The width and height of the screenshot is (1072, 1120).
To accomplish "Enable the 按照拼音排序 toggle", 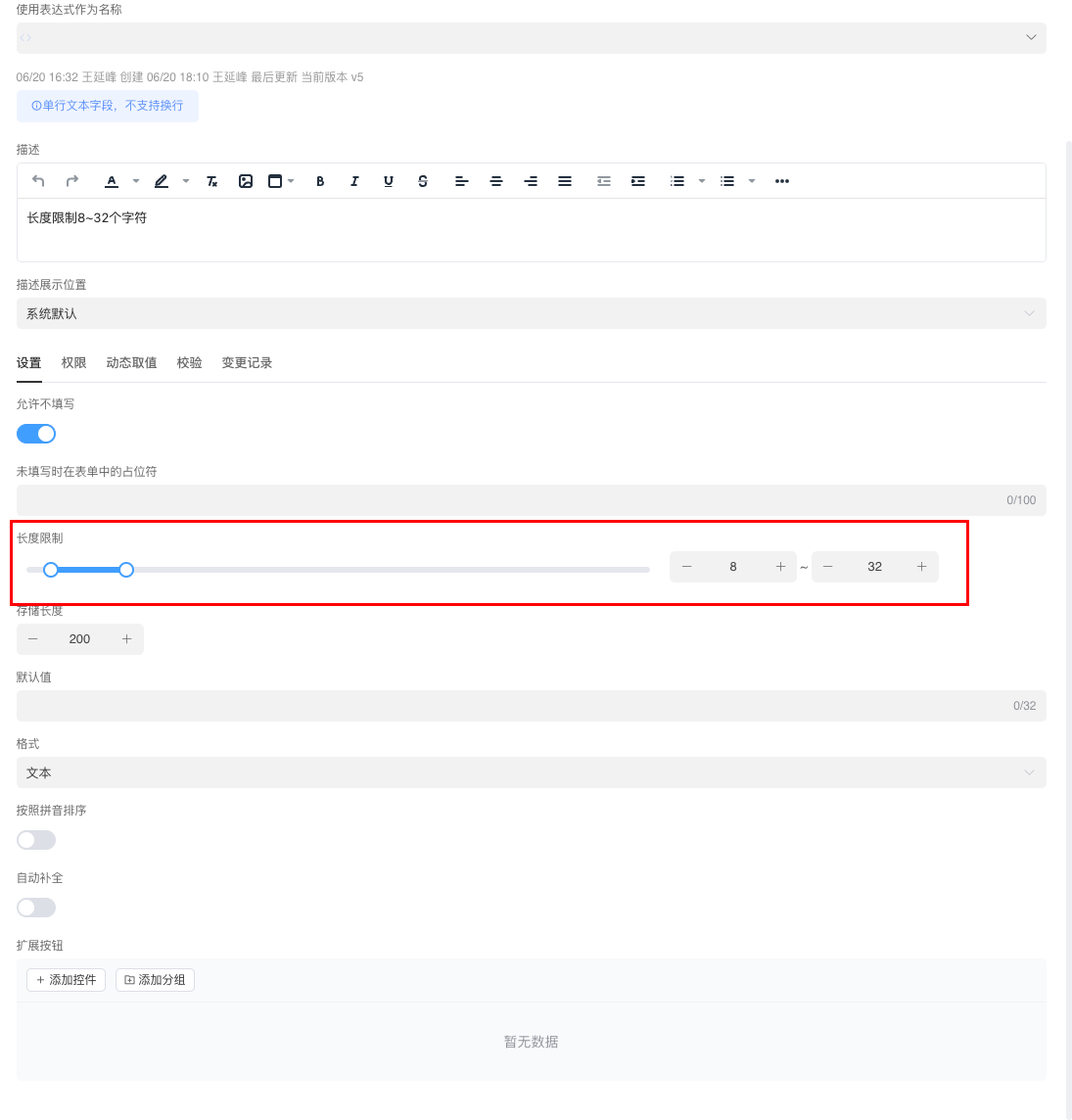I will (x=36, y=840).
